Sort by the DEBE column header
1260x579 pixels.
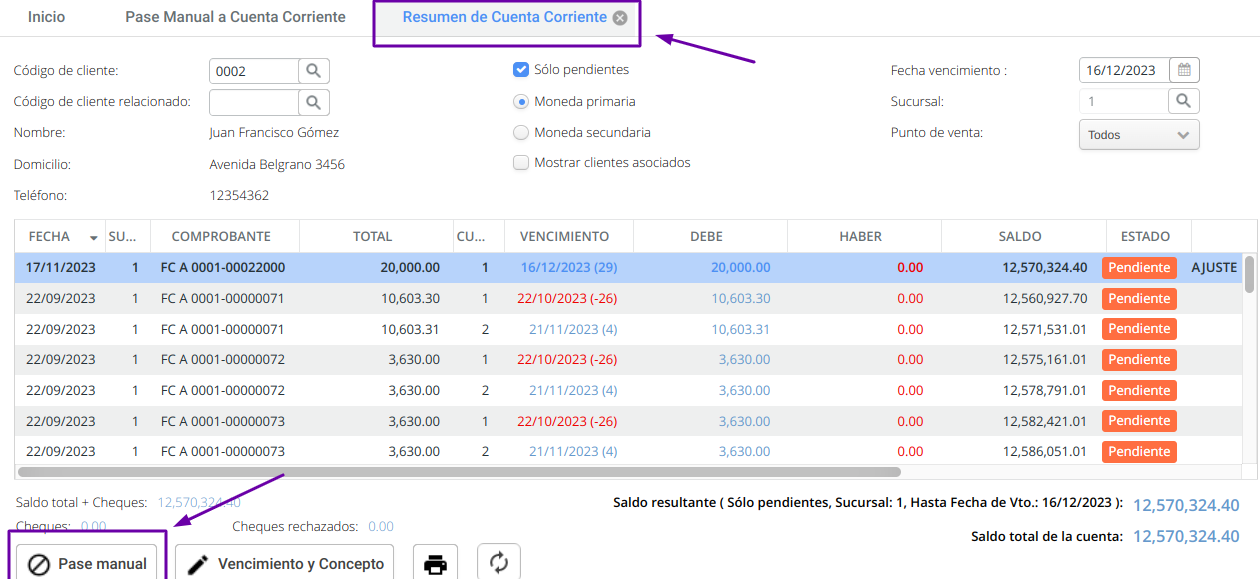point(706,237)
